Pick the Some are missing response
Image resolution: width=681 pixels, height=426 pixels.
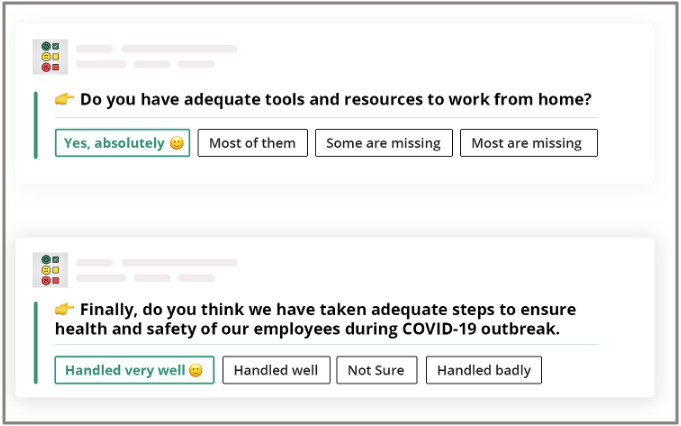coord(383,143)
